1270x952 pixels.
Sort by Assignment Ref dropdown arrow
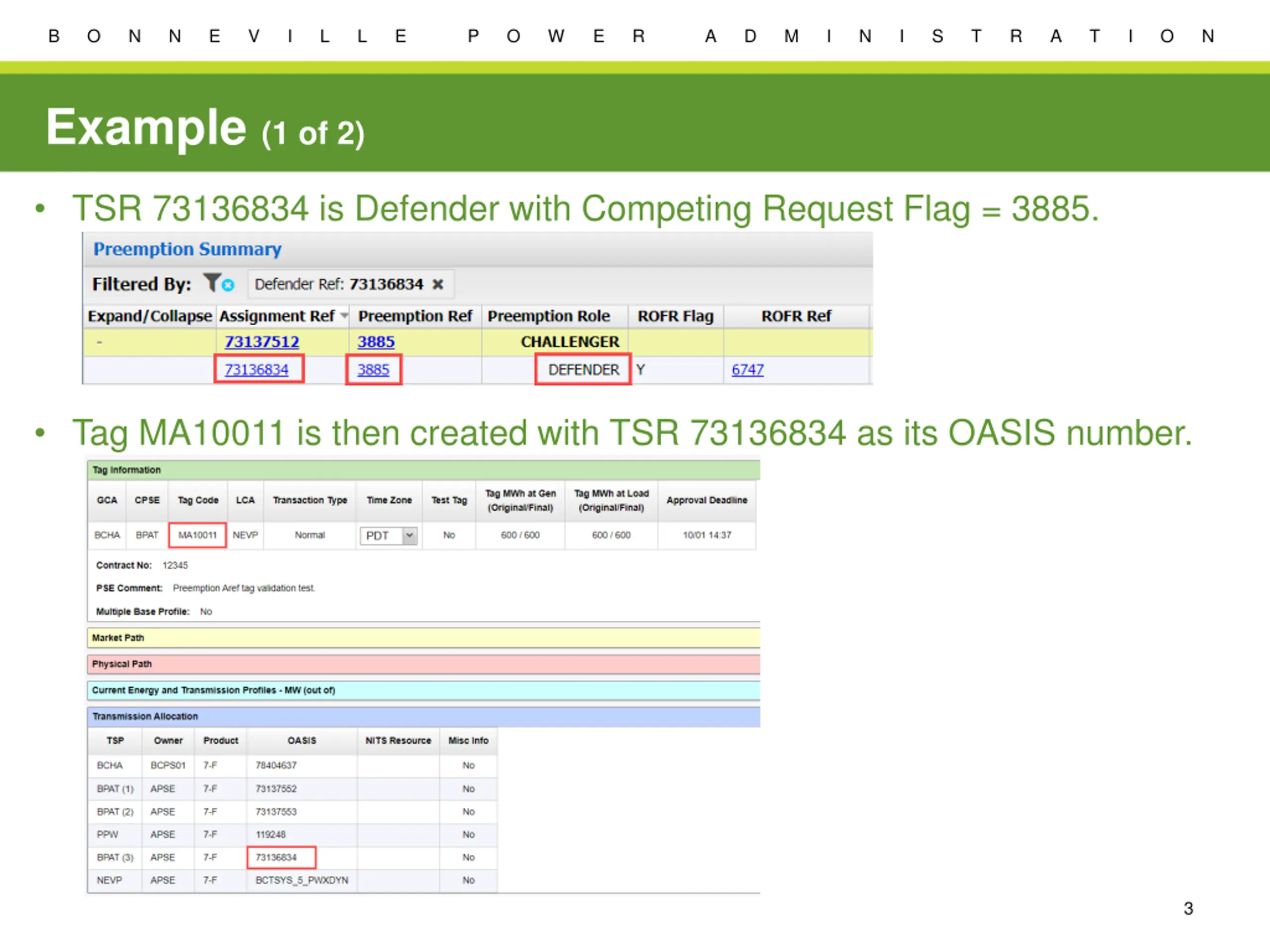344,316
